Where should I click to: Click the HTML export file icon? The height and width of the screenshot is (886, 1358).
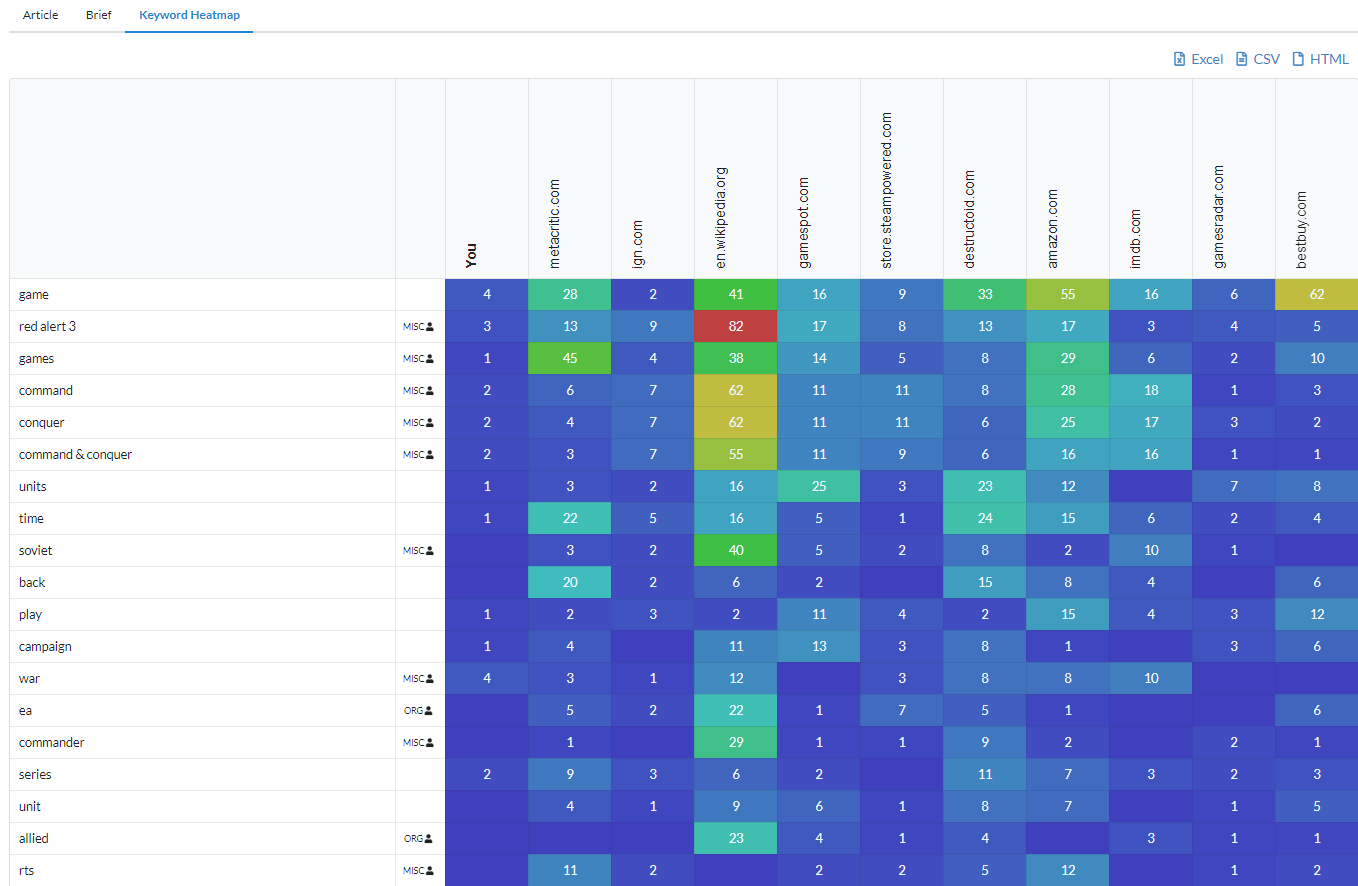point(1297,59)
